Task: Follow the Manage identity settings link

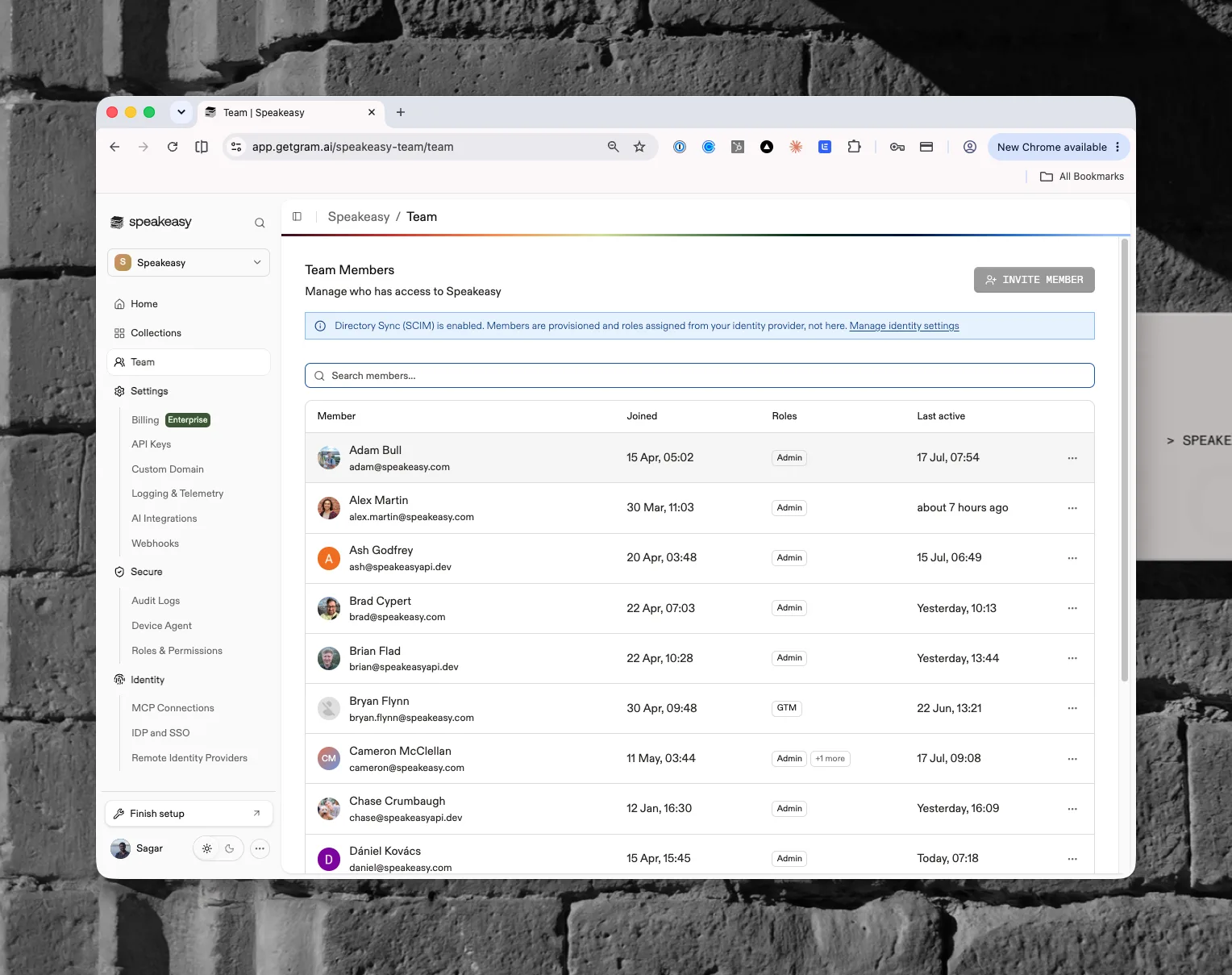Action: click(904, 326)
